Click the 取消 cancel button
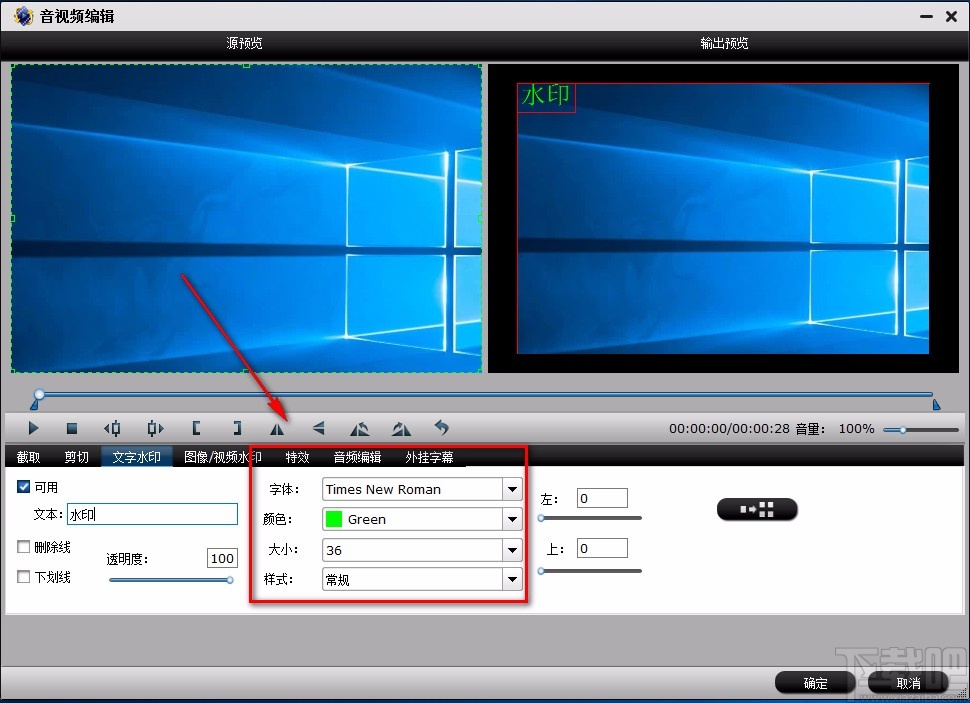Viewport: 970px width, 703px height. click(x=908, y=682)
